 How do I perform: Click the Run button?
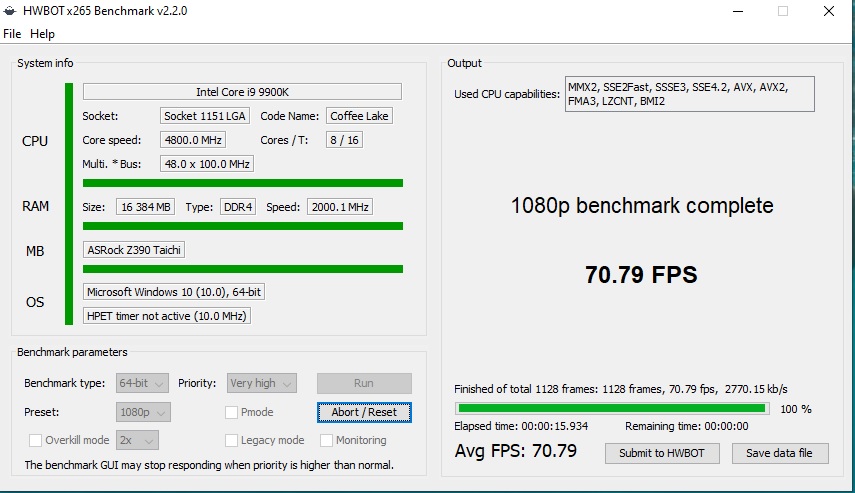[364, 383]
